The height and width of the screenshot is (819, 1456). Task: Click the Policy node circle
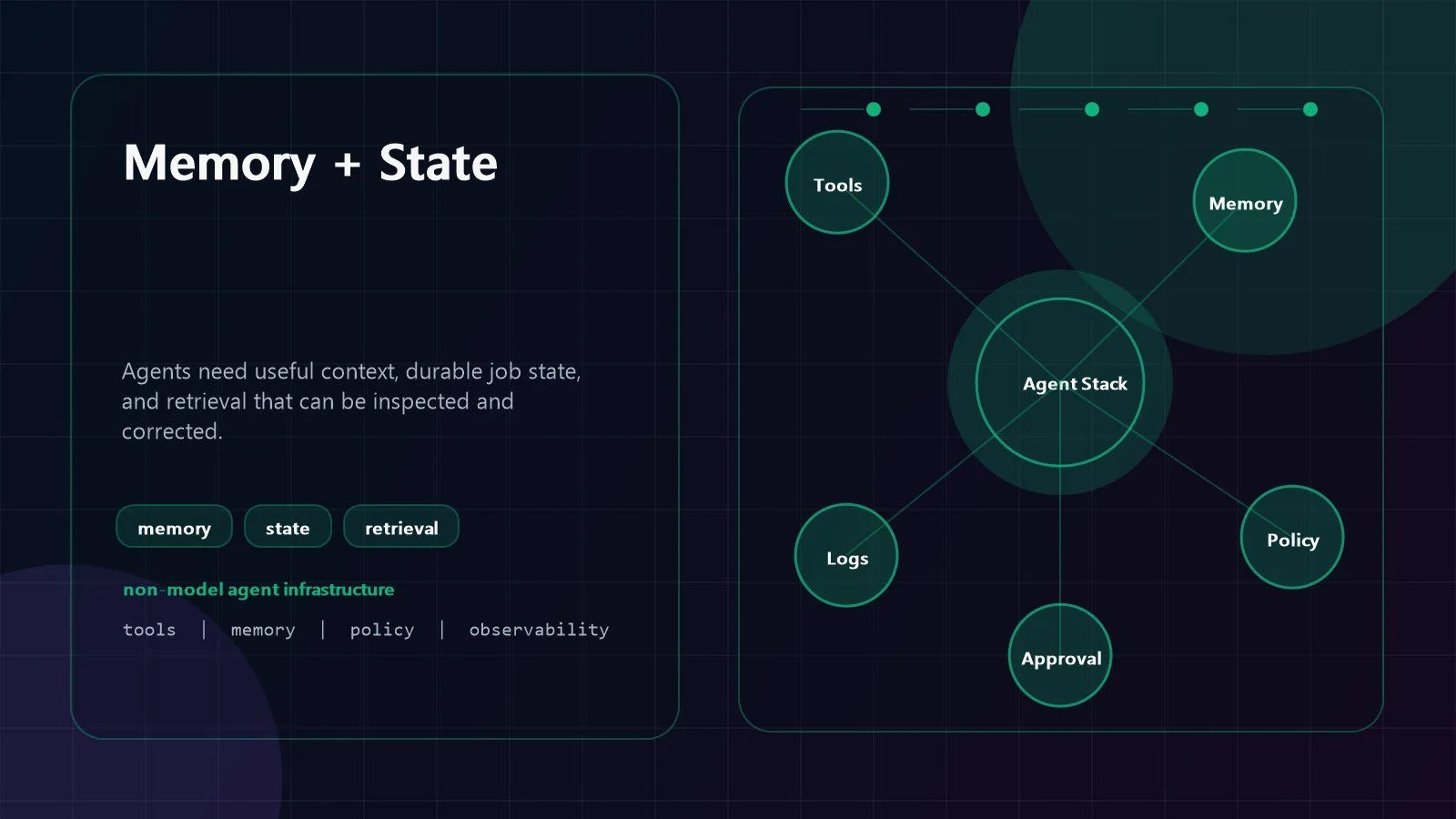[x=1292, y=537]
